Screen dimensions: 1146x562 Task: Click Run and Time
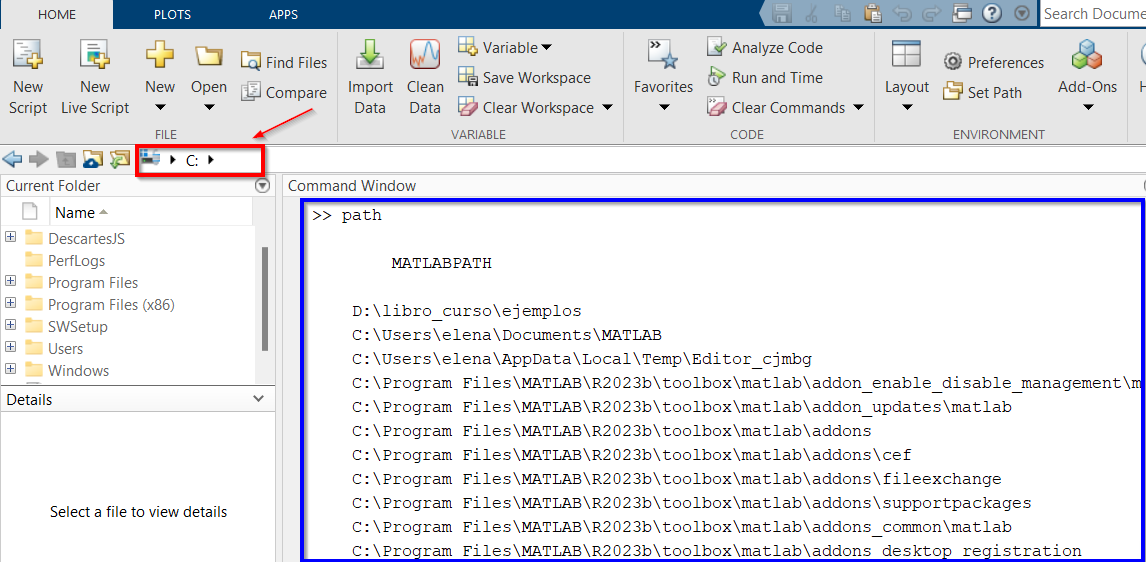tap(764, 77)
